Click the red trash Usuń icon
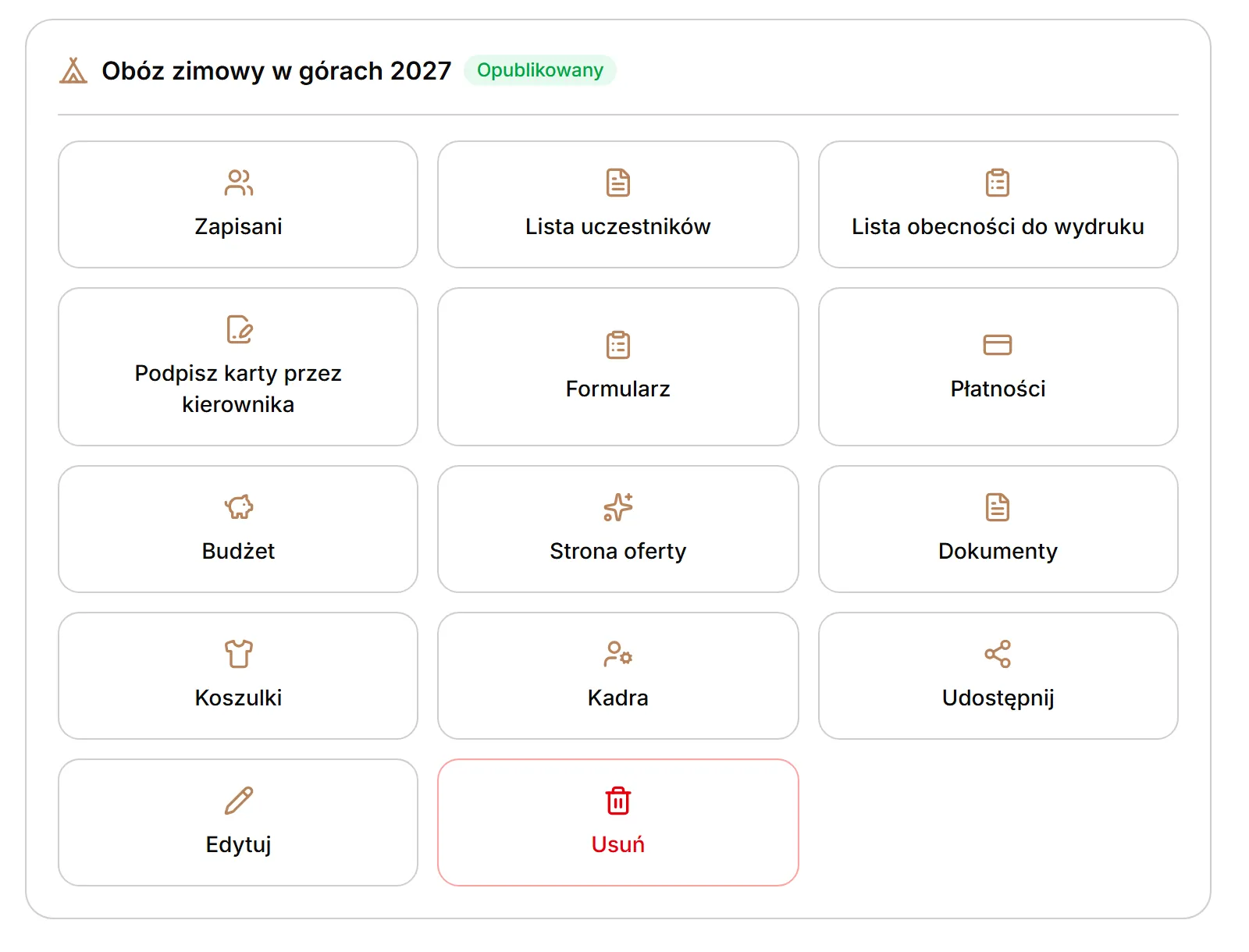This screenshot has height=952, width=1249. tap(618, 801)
